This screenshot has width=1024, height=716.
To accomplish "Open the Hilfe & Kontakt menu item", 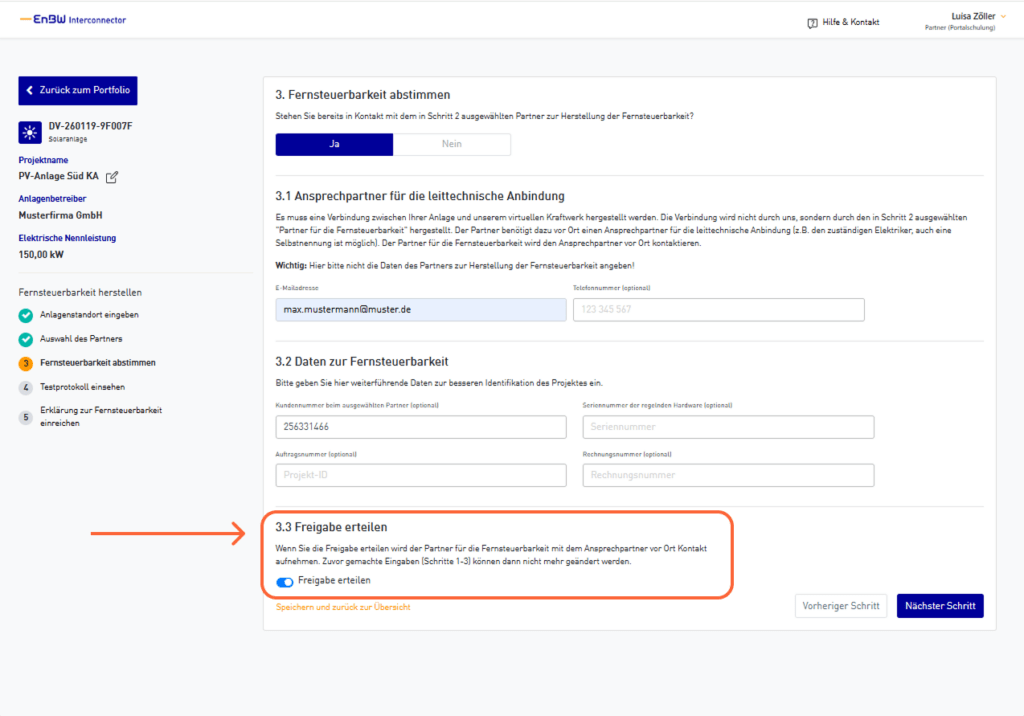I will coord(850,22).
